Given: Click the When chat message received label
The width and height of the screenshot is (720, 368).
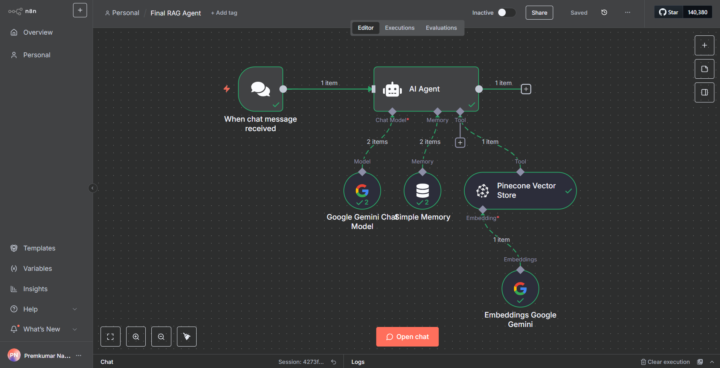Looking at the screenshot, I should [260, 124].
